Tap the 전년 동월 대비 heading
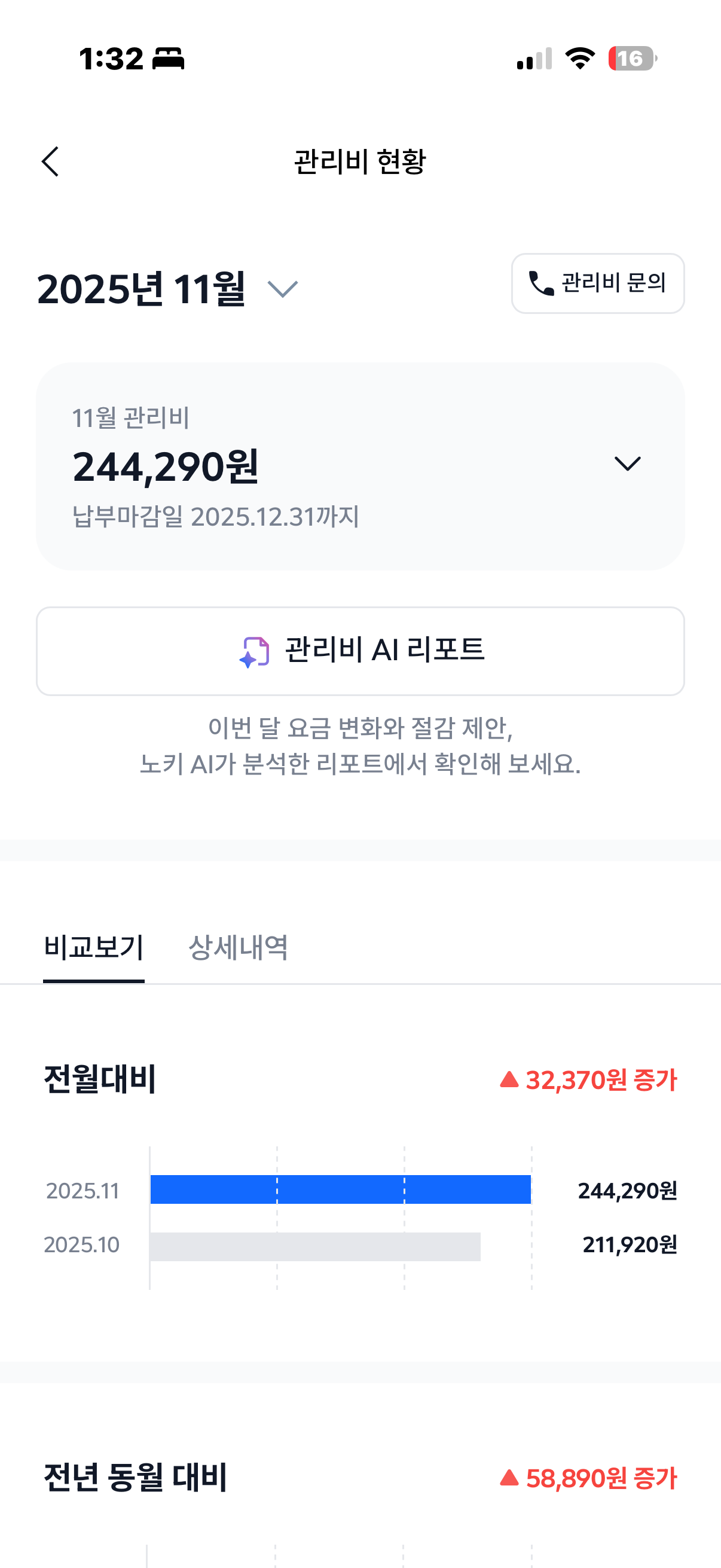Viewport: 721px width, 1568px height. [135, 1477]
